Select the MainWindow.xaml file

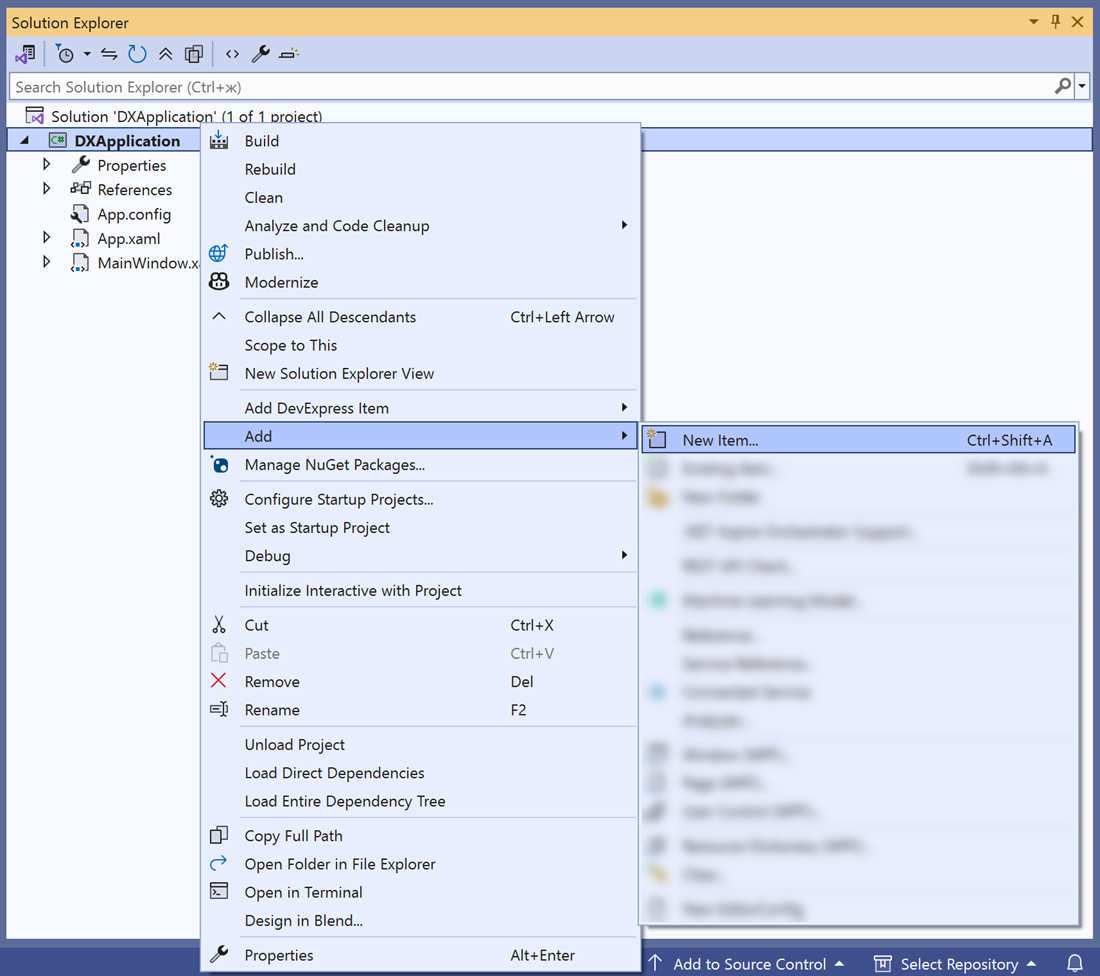click(135, 263)
